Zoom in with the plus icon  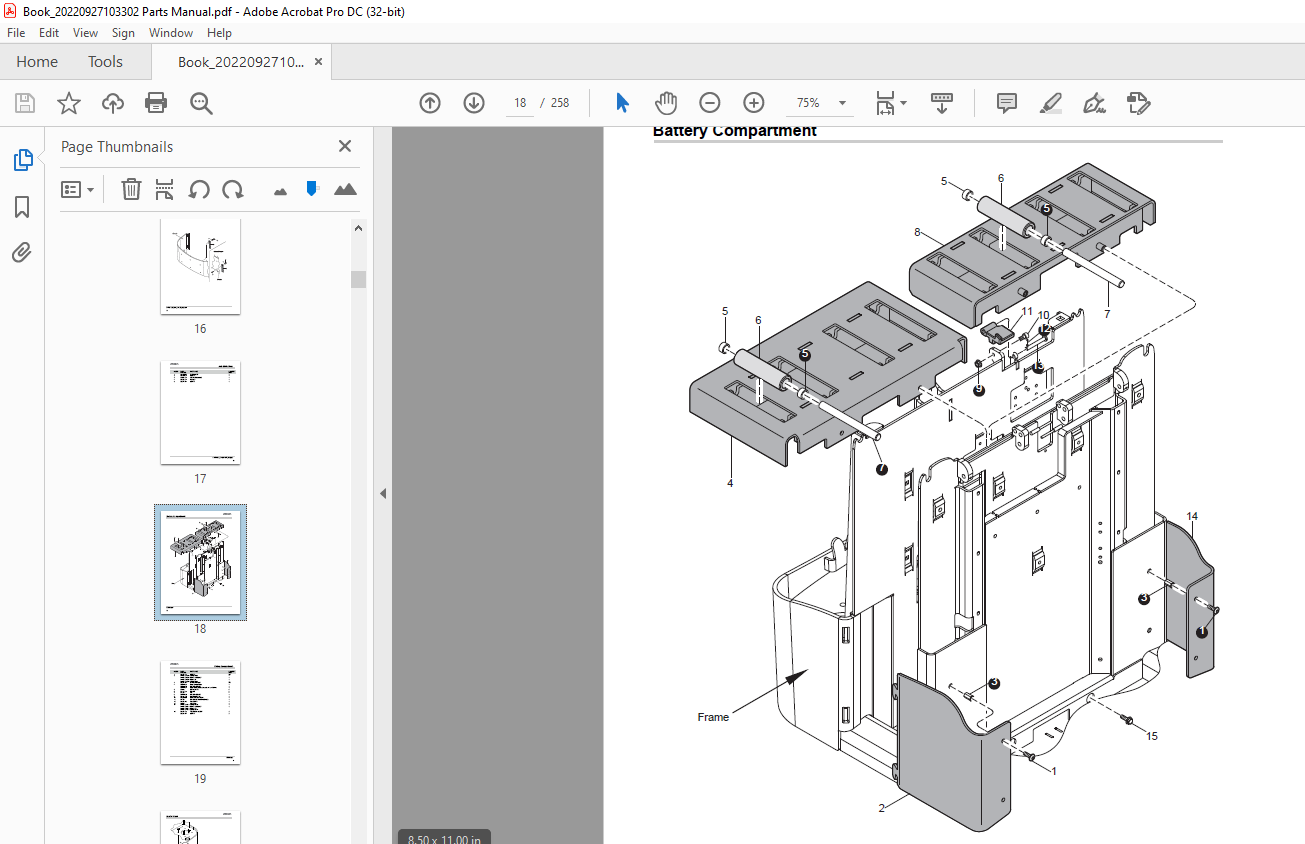pos(754,103)
